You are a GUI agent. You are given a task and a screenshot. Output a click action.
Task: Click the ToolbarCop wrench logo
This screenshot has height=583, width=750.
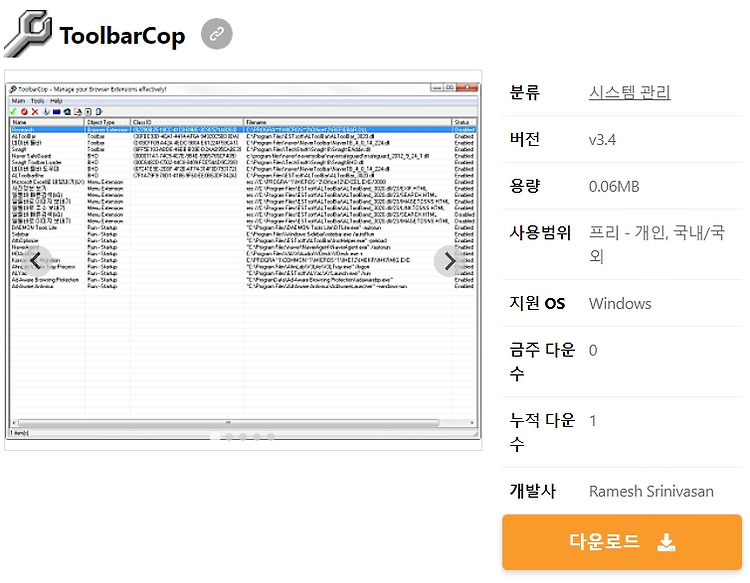[28, 33]
